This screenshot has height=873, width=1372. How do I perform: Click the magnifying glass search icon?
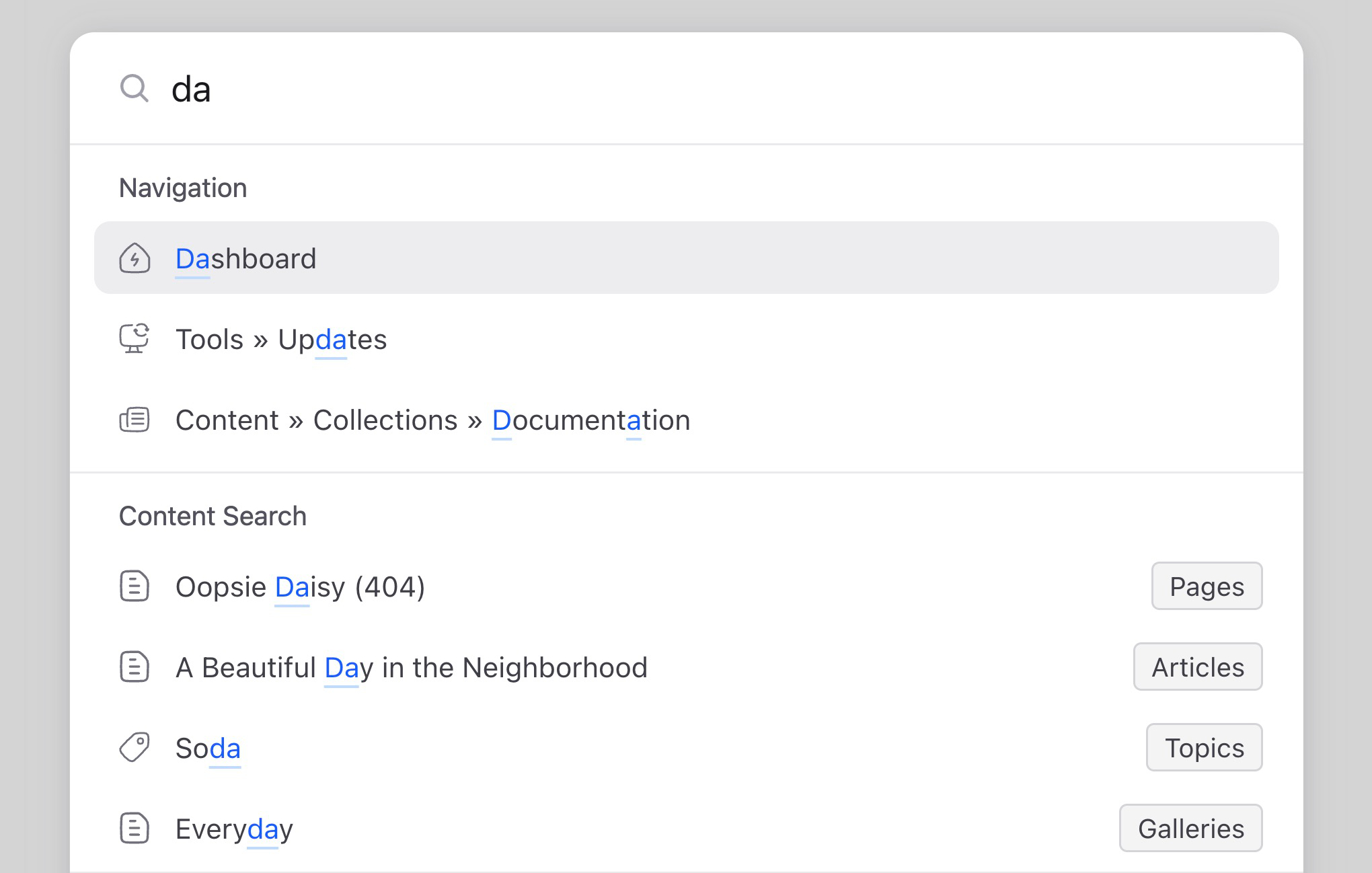pos(134,88)
